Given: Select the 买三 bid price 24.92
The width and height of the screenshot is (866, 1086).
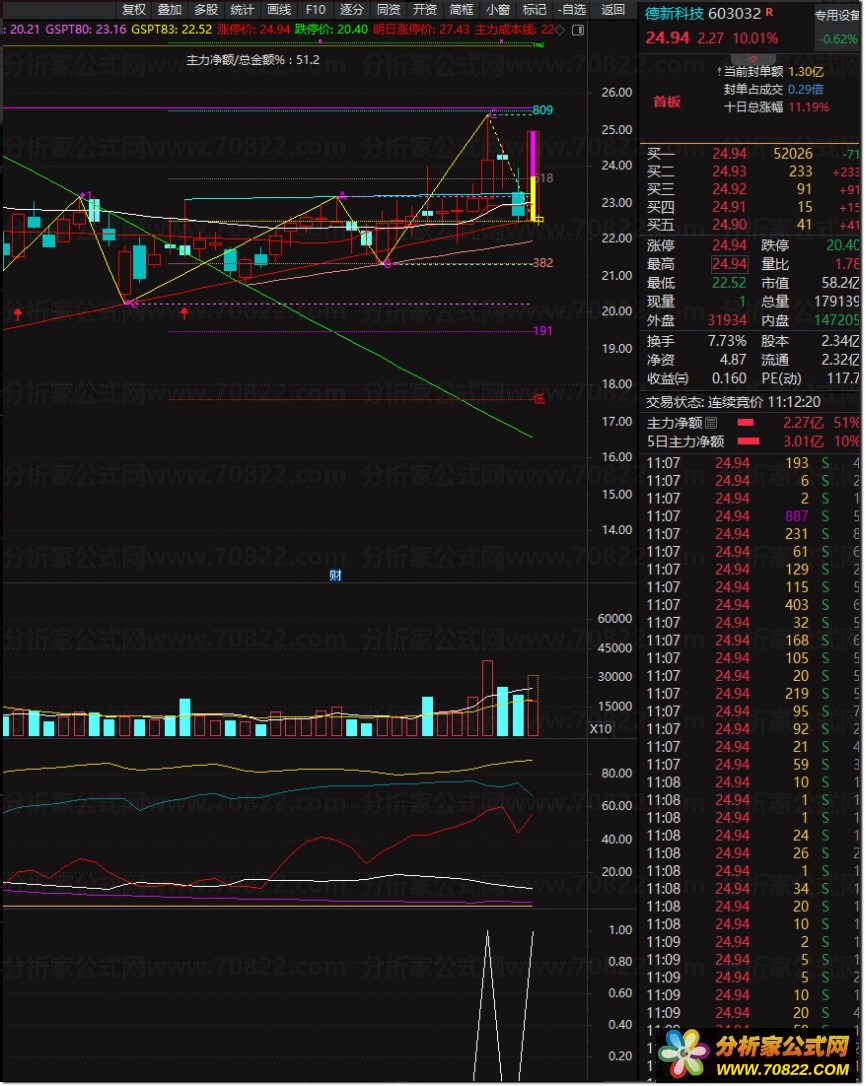Looking at the screenshot, I should coord(730,189).
